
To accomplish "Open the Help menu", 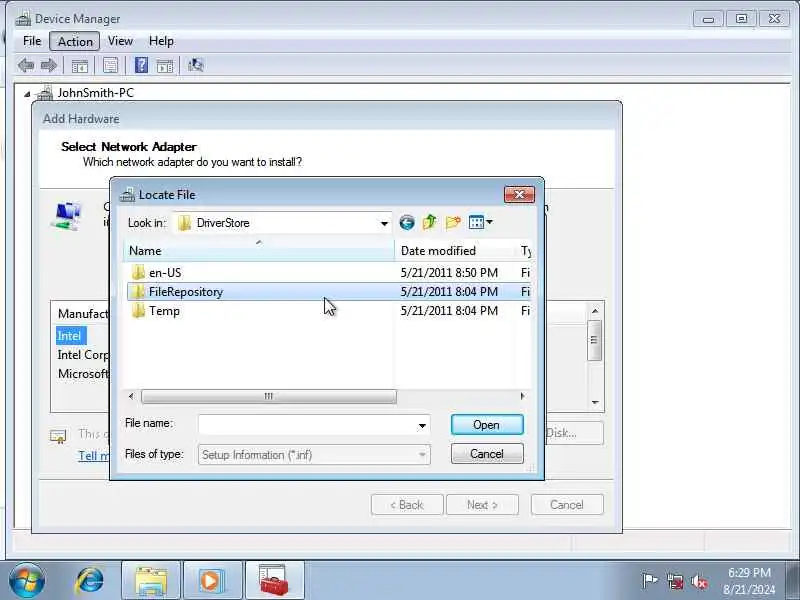I will tap(161, 41).
